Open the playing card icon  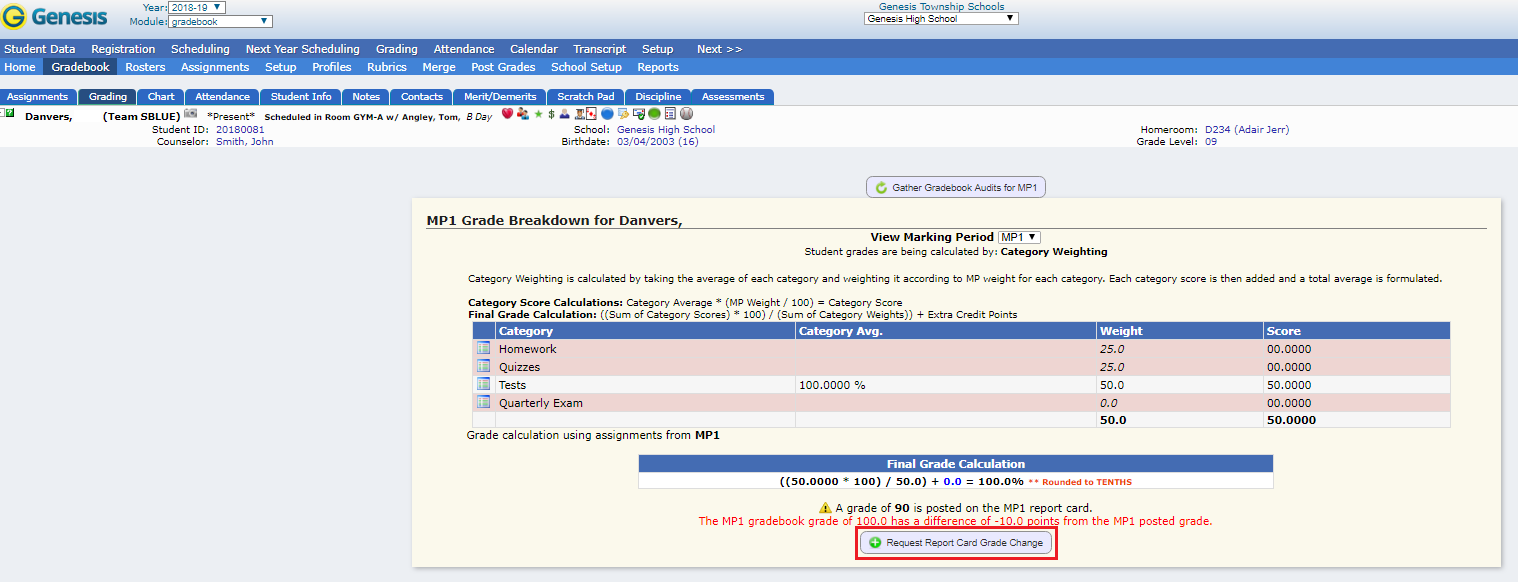(x=590, y=113)
